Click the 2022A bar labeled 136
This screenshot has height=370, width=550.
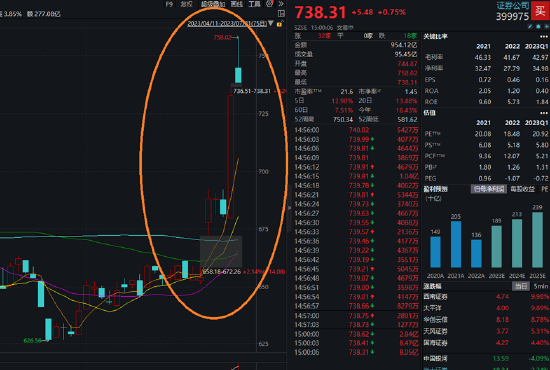476,254
